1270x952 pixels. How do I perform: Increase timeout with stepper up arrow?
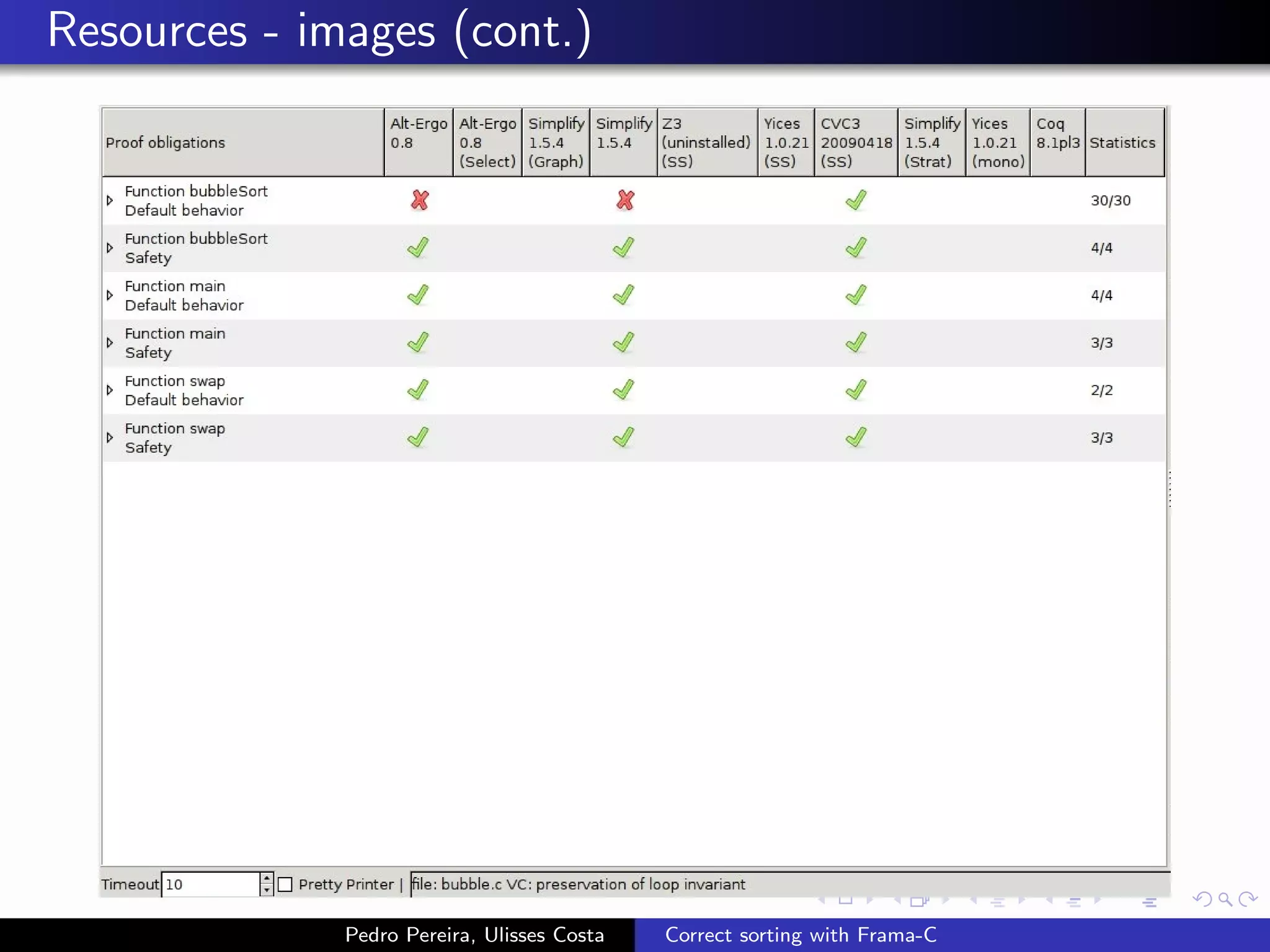click(267, 878)
